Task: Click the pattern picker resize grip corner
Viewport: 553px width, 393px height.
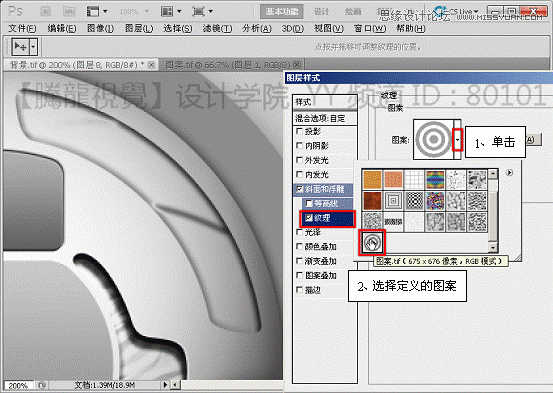Action: tap(517, 258)
